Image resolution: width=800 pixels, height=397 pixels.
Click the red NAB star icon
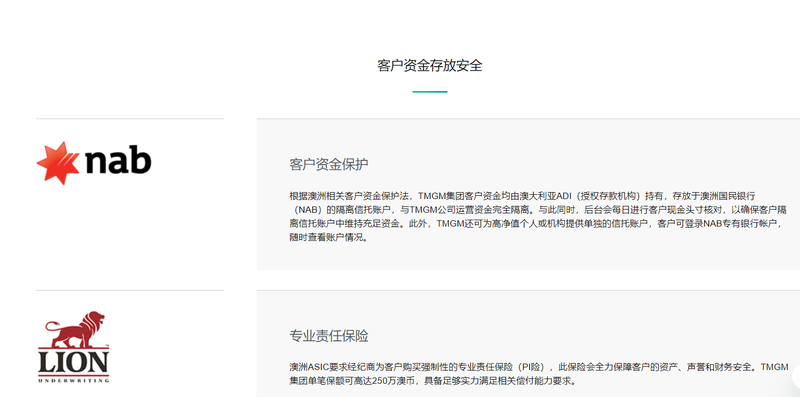pos(58,163)
